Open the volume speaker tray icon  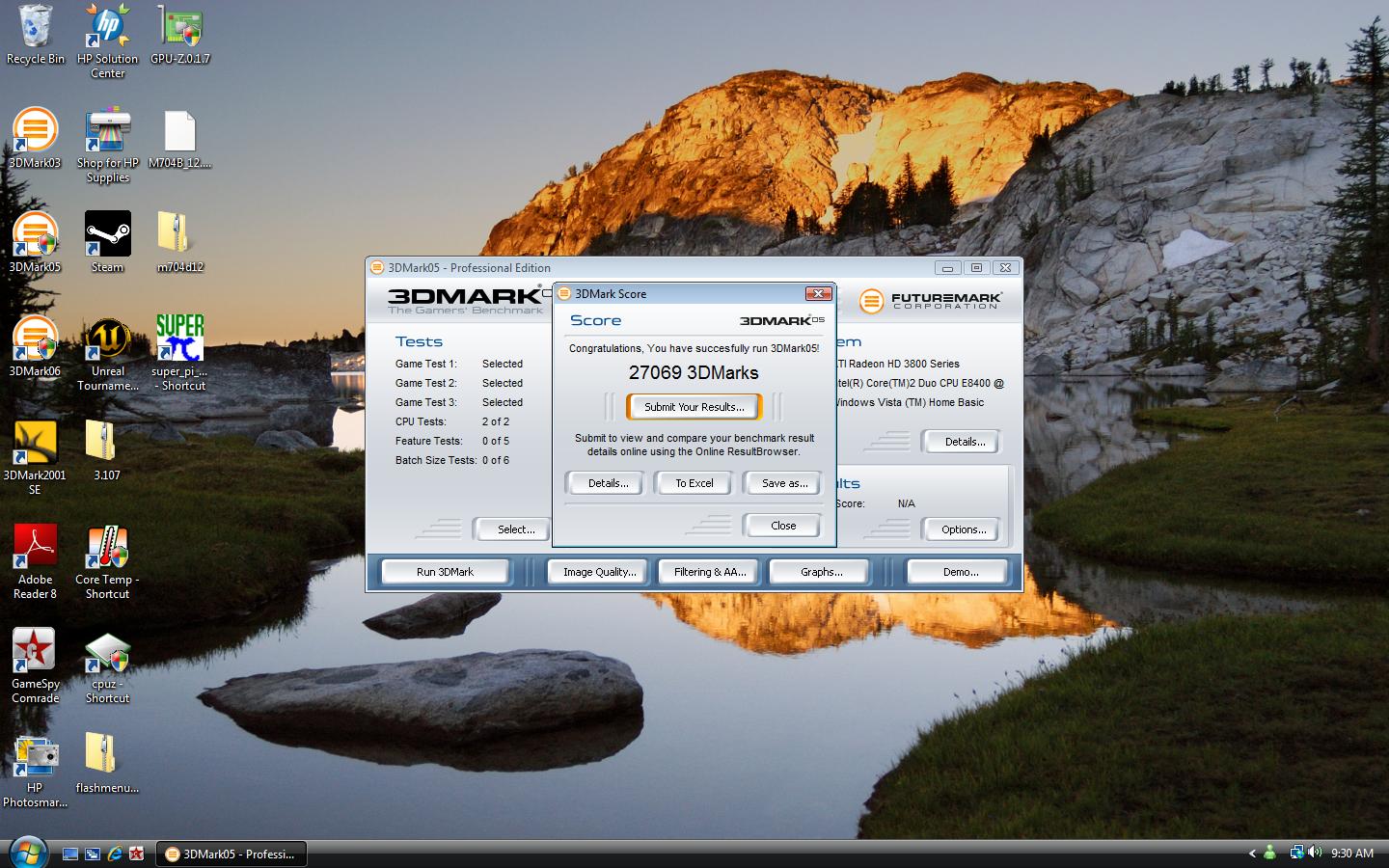(x=1315, y=853)
